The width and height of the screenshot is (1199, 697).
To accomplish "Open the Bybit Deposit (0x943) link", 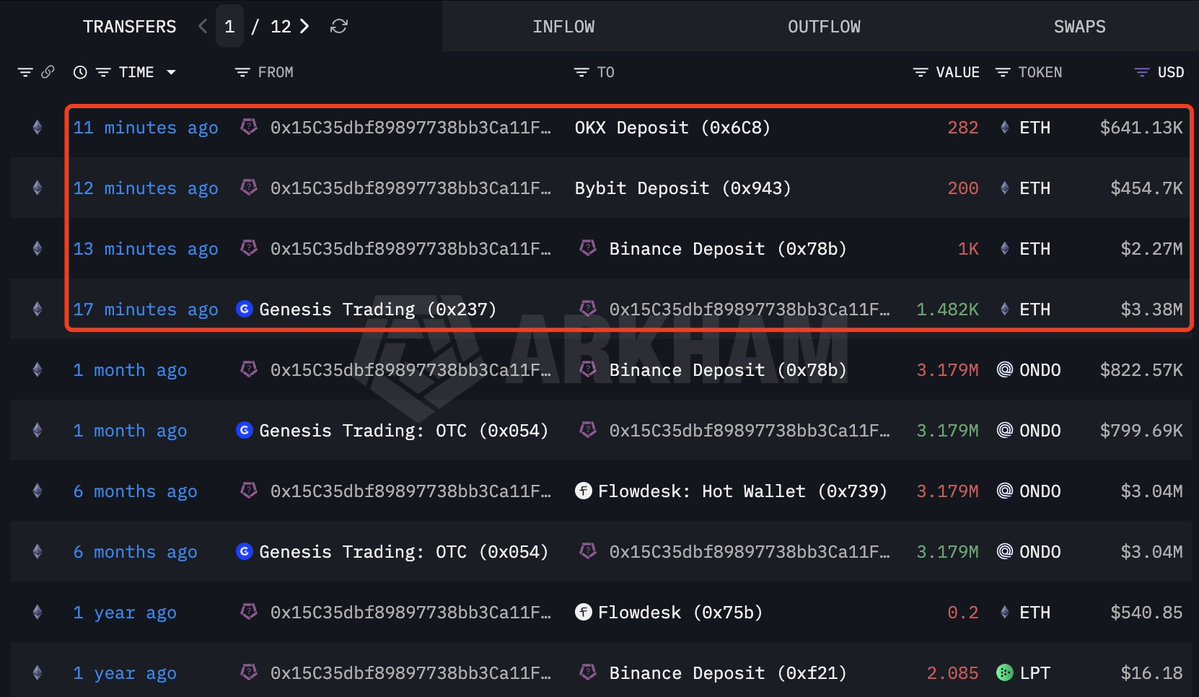I will 683,188.
